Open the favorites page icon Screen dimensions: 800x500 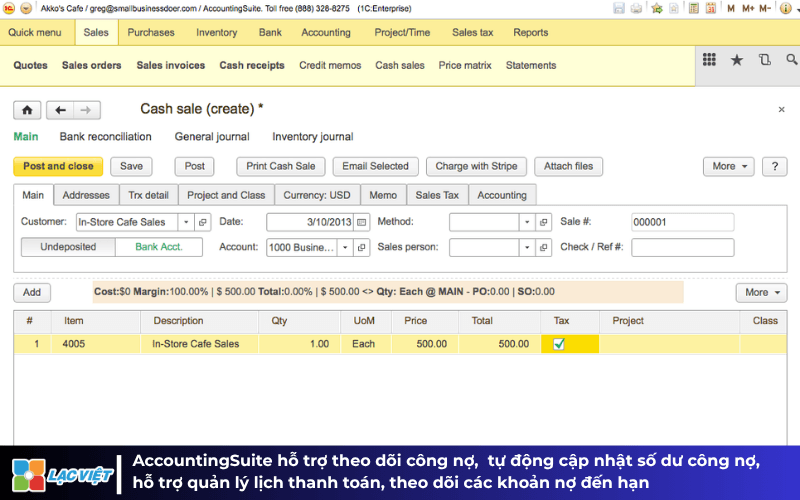click(674, 8)
